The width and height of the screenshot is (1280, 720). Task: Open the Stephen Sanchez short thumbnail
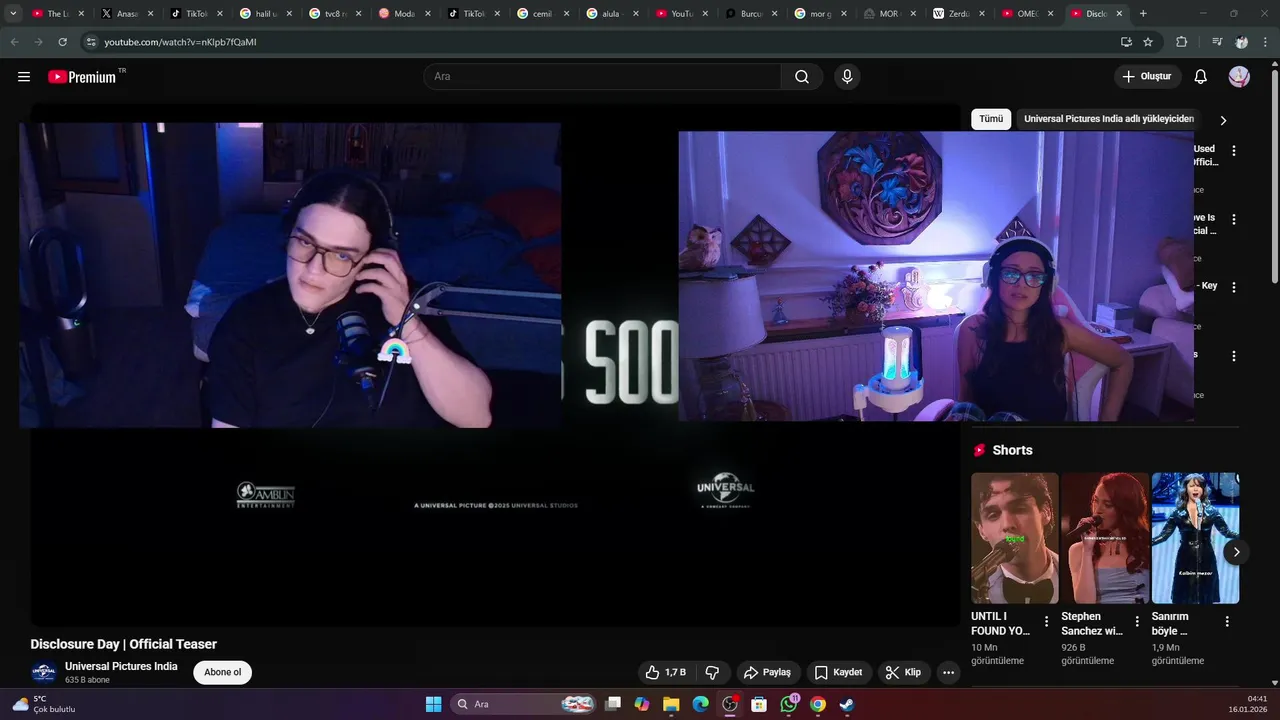tap(1105, 538)
